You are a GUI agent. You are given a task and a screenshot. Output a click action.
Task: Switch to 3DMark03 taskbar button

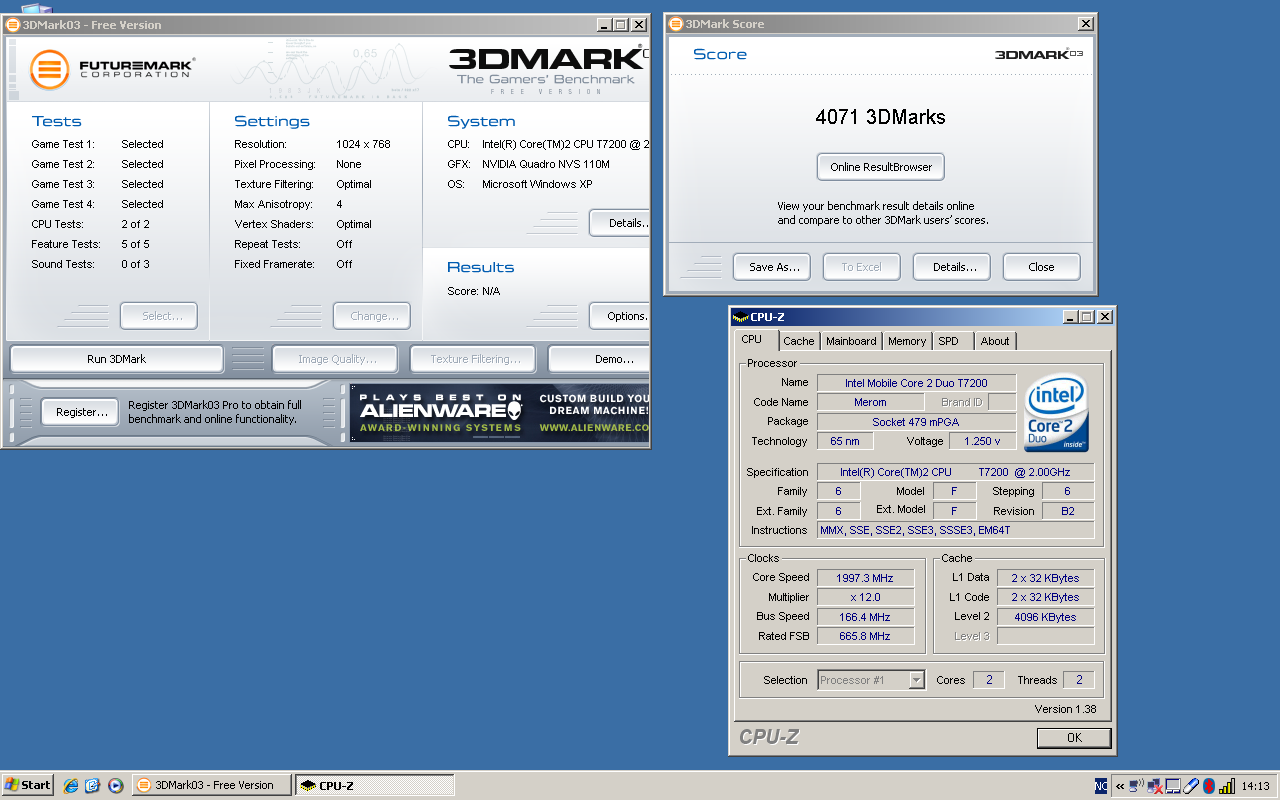(x=212, y=785)
